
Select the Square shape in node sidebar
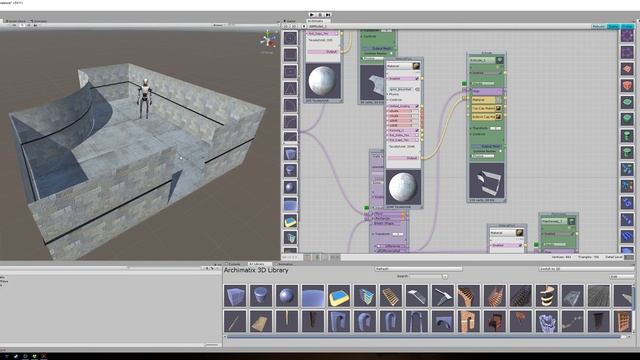tap(291, 55)
